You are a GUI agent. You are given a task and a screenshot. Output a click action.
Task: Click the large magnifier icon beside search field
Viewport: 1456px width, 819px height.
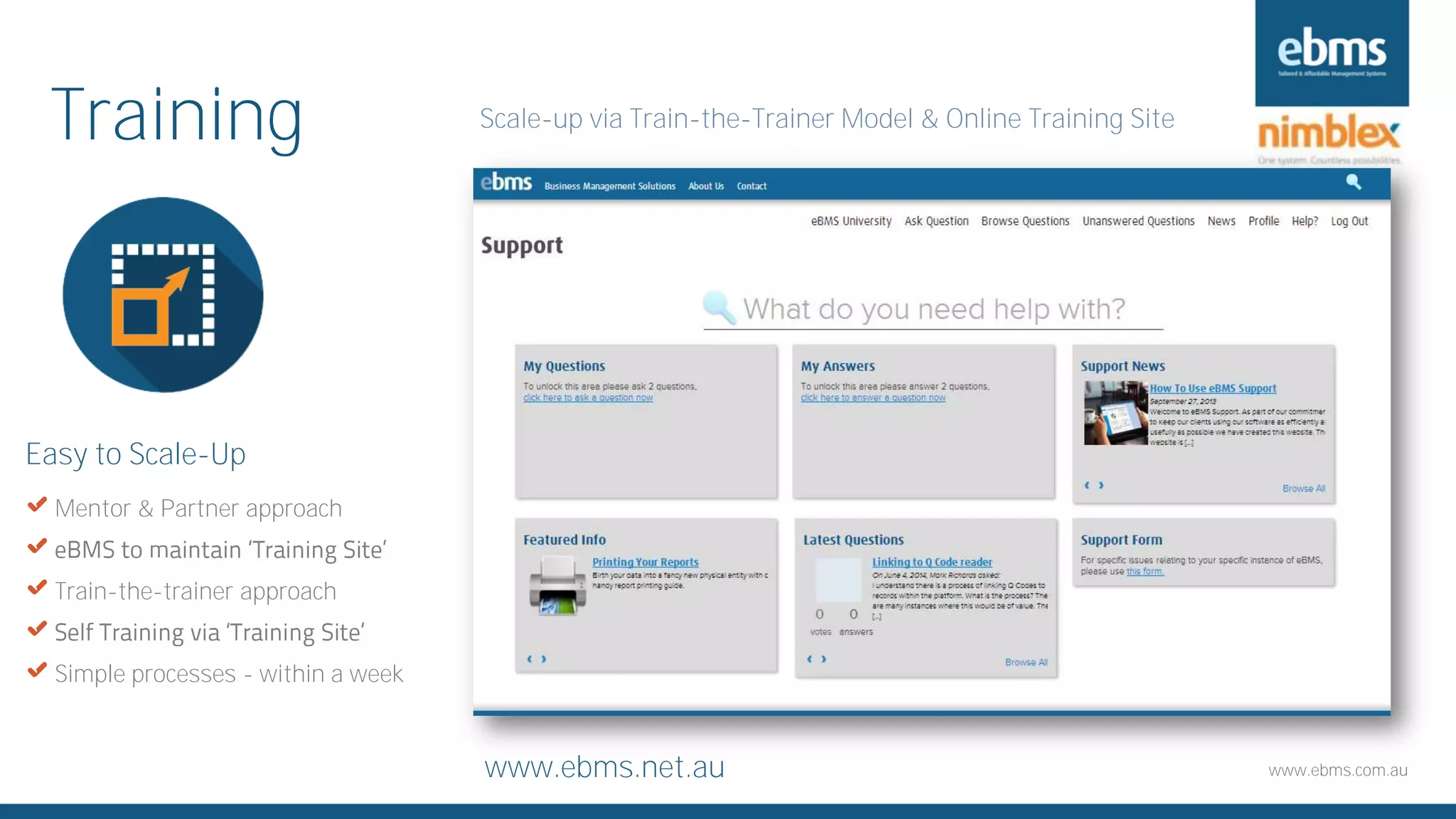pos(719,308)
